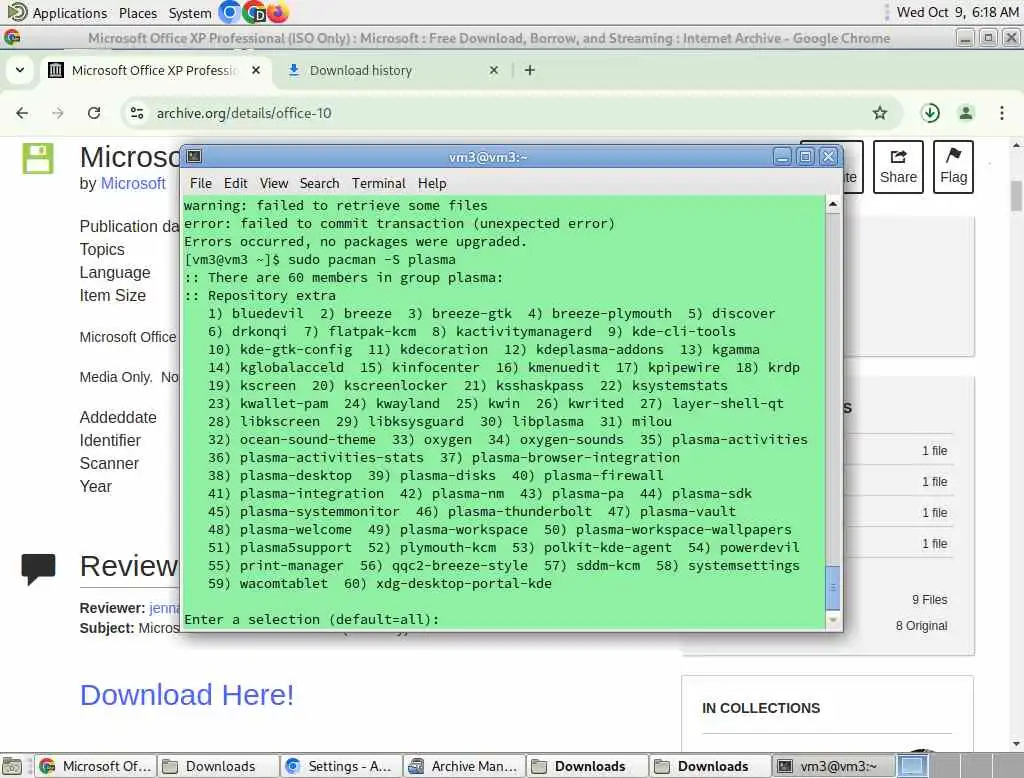
Task: Open terminal Edit menu
Action: coord(235,184)
